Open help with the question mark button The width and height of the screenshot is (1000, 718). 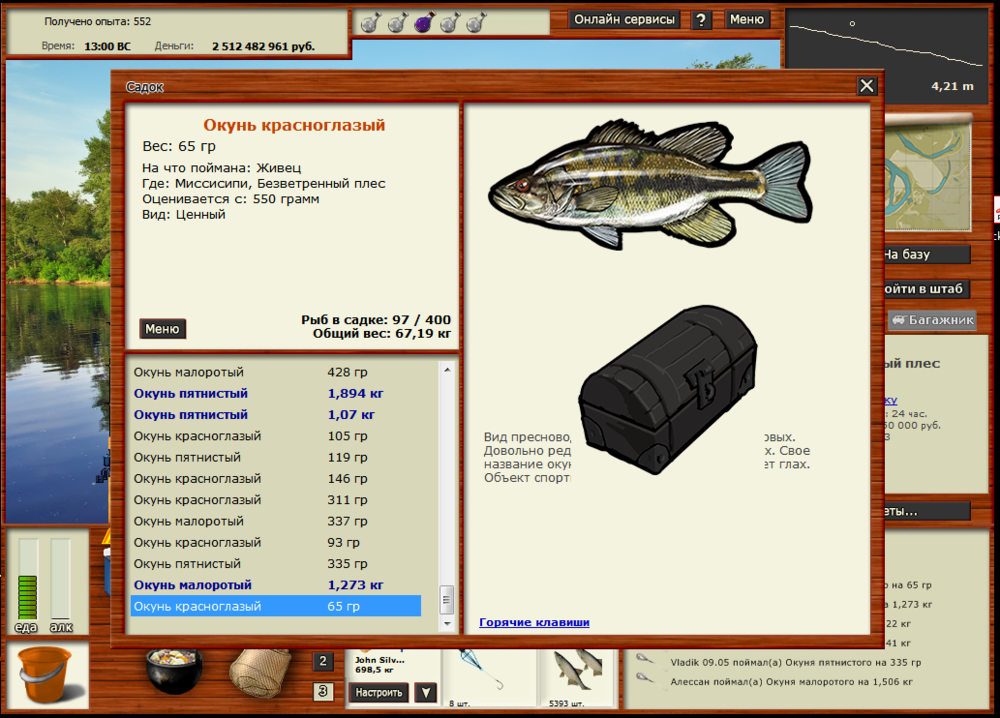pyautogui.click(x=701, y=20)
